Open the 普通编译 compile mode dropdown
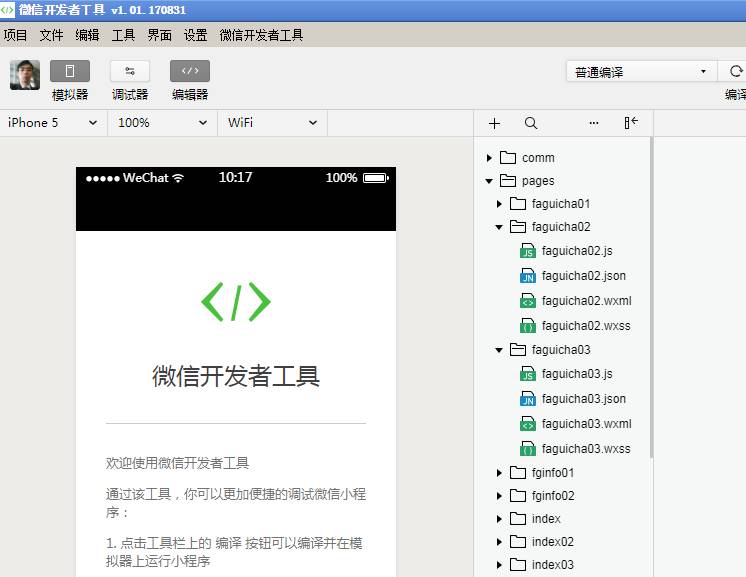Image resolution: width=746 pixels, height=577 pixels. (641, 72)
